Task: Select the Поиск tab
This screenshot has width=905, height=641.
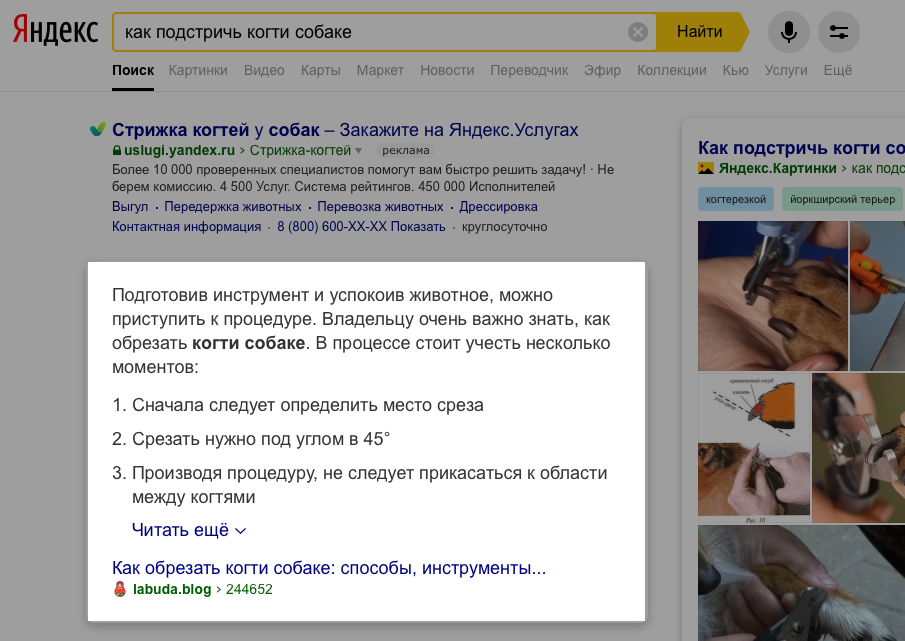Action: tap(133, 70)
